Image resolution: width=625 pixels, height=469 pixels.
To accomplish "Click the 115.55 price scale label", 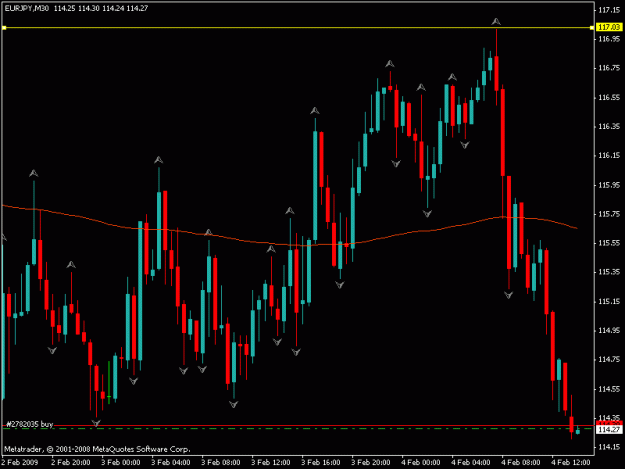I will 609,243.
